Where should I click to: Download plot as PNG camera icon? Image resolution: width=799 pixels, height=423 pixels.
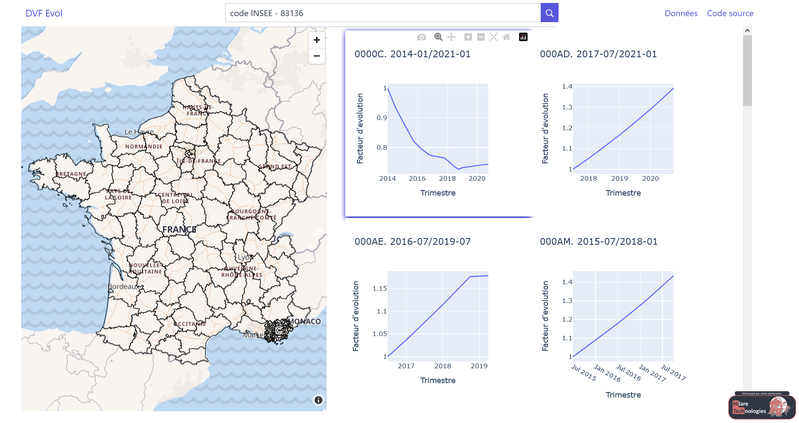click(421, 37)
